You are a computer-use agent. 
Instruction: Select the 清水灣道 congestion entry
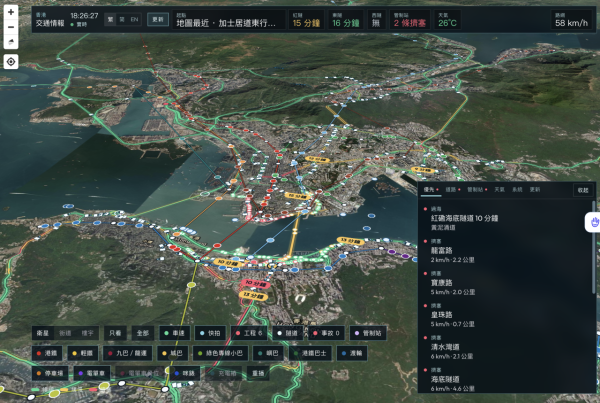coord(505,347)
